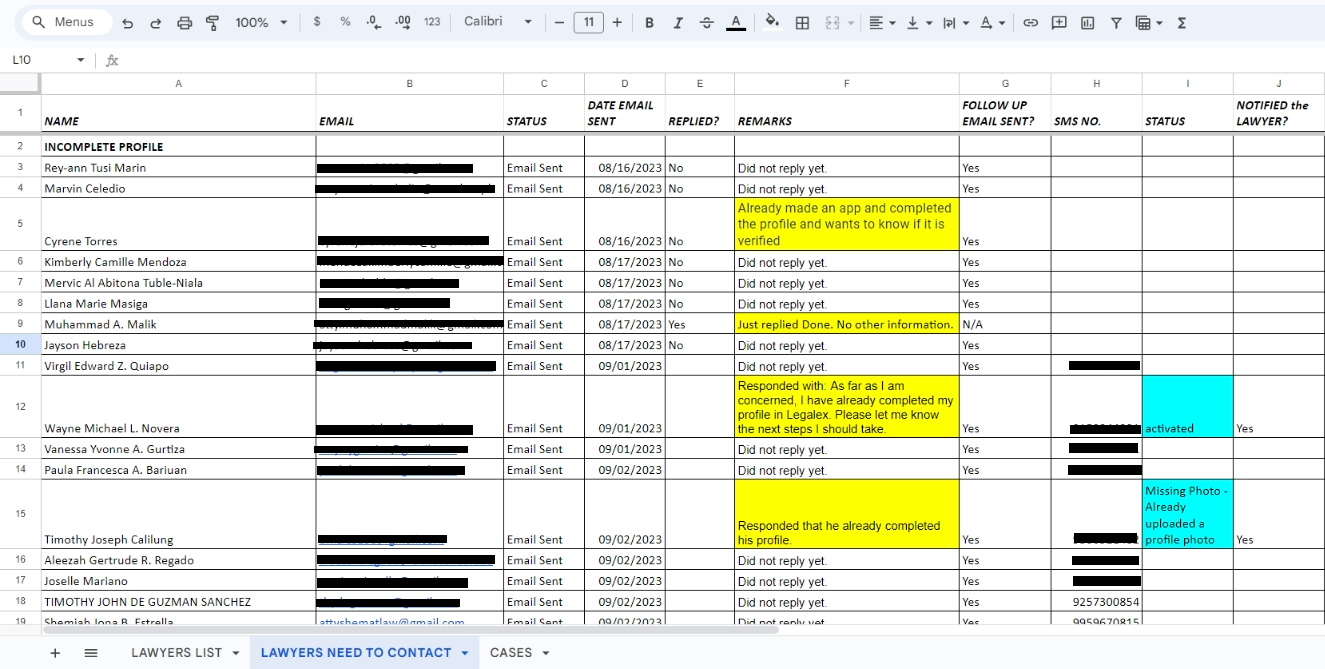The width and height of the screenshot is (1325, 669).
Task: Select the INCOMPLETE PROFILE heading cell
Action: [178, 146]
